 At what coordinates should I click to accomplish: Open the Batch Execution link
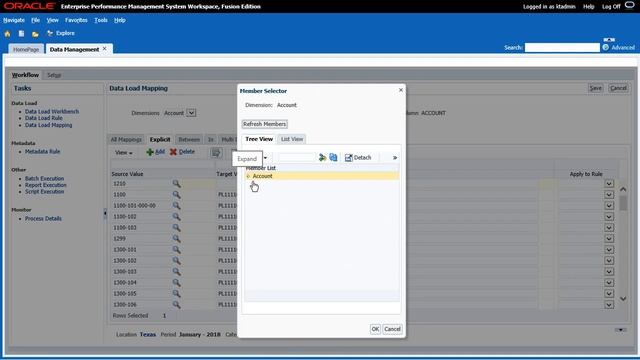tap(44, 178)
